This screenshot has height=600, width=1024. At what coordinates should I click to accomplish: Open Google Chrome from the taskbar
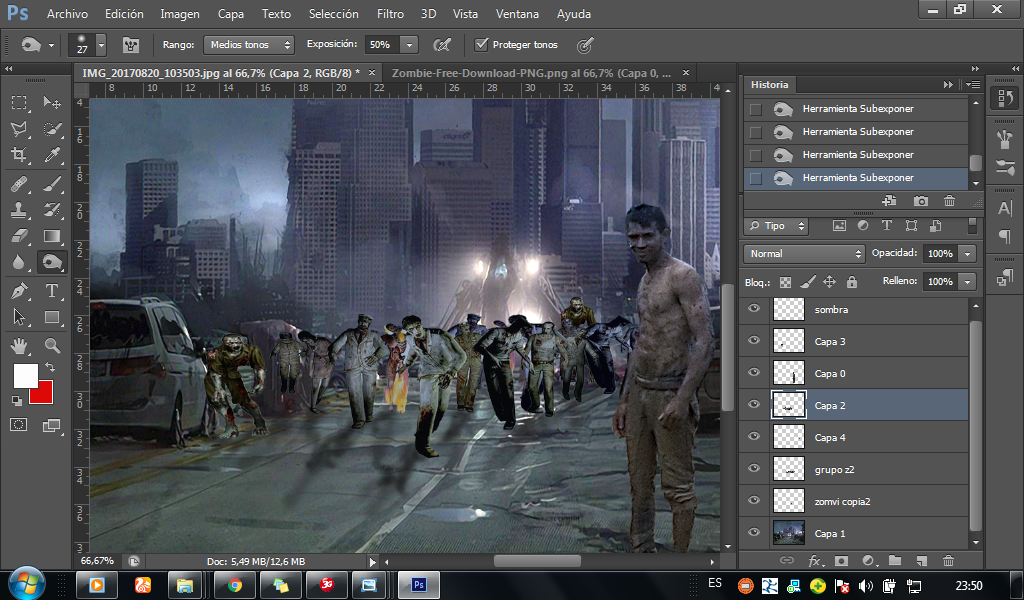pos(235,584)
